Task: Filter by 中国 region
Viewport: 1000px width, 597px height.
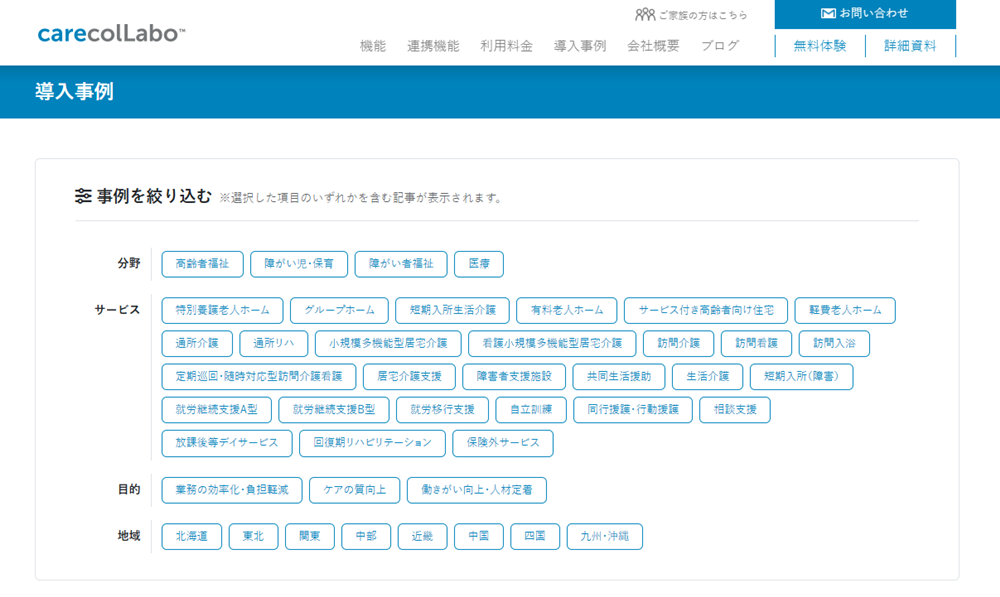Action: click(479, 537)
